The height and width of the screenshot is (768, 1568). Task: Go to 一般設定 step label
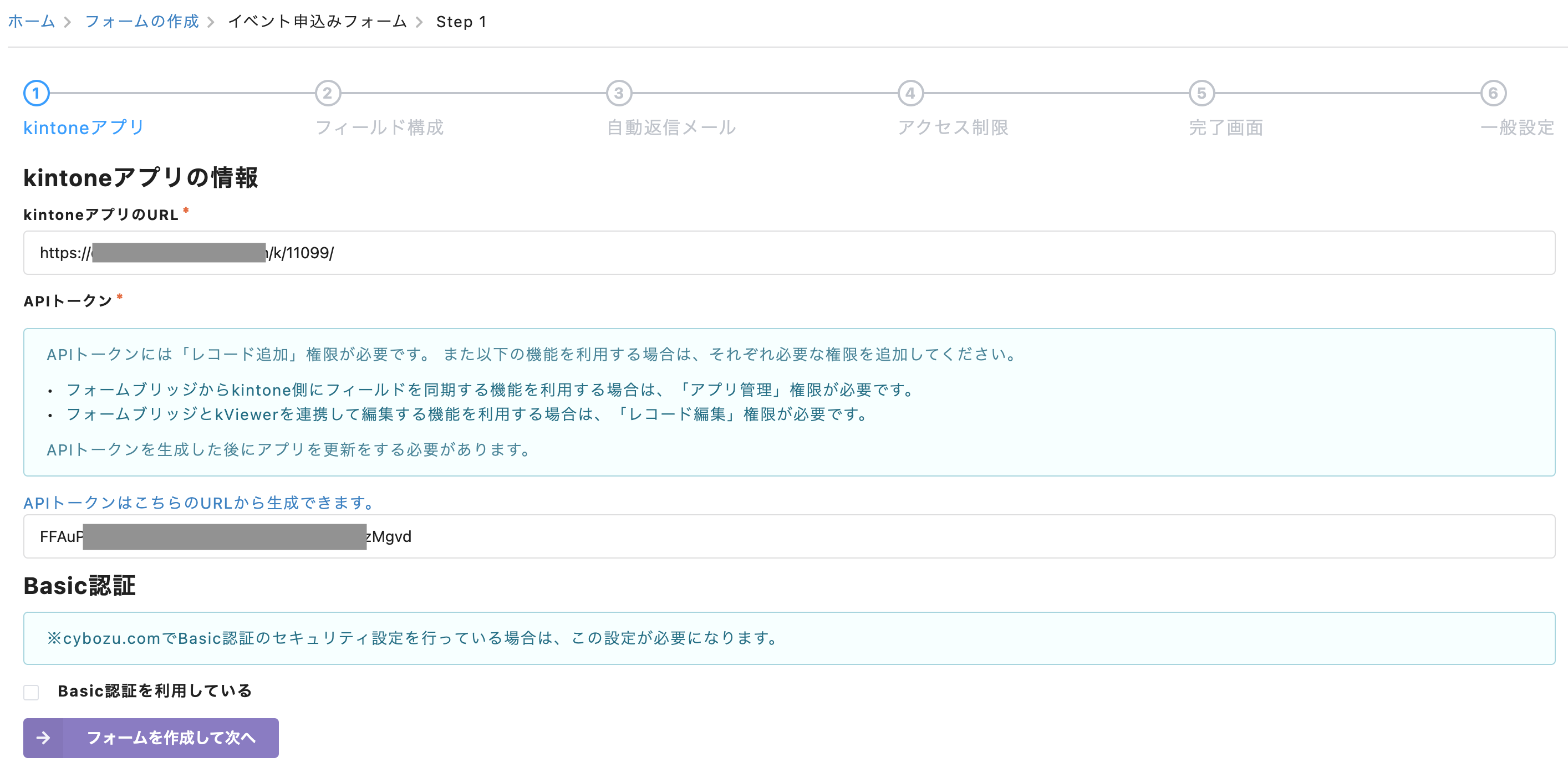(1517, 128)
